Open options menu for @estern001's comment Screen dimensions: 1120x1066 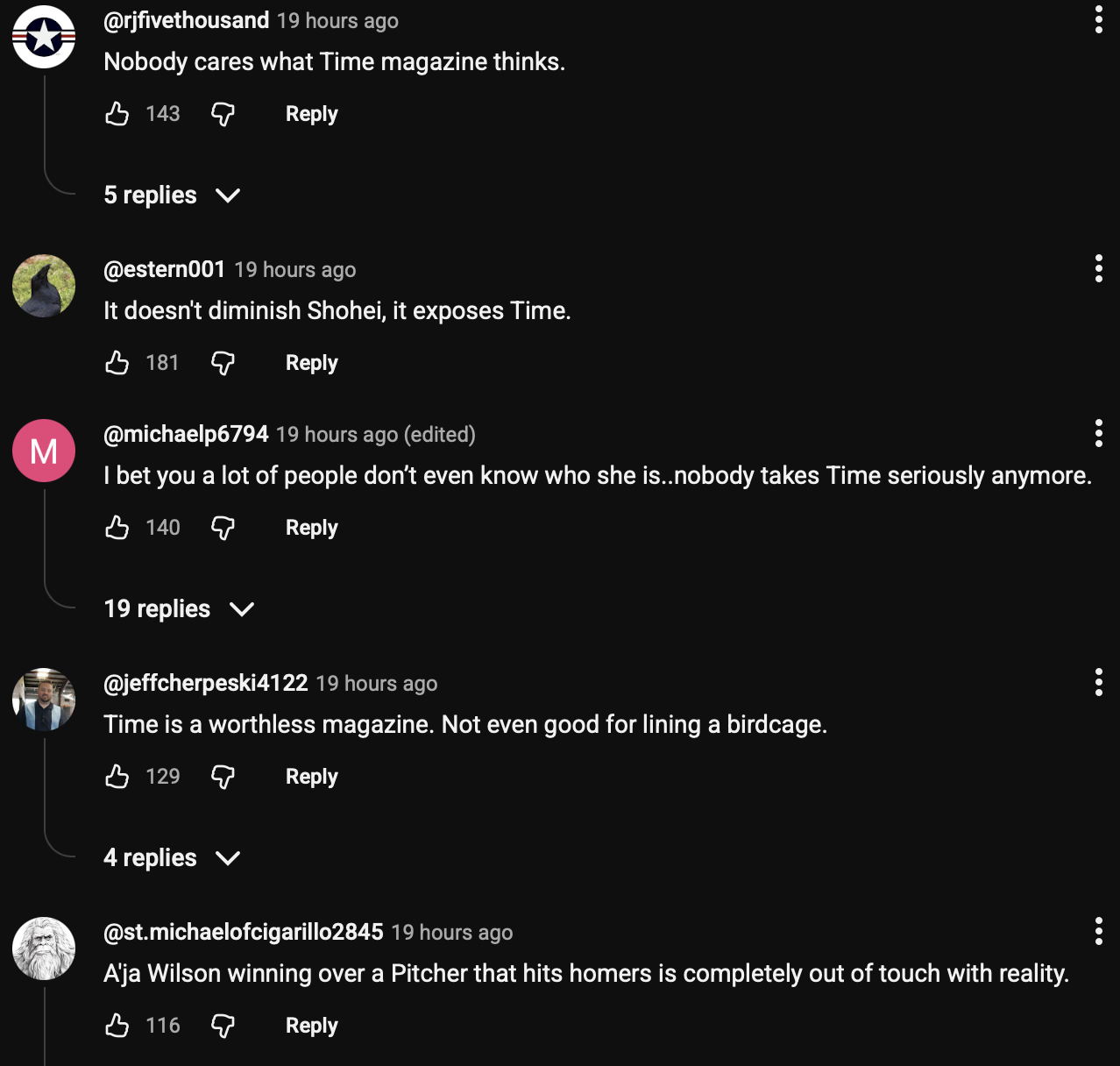coord(1098,268)
